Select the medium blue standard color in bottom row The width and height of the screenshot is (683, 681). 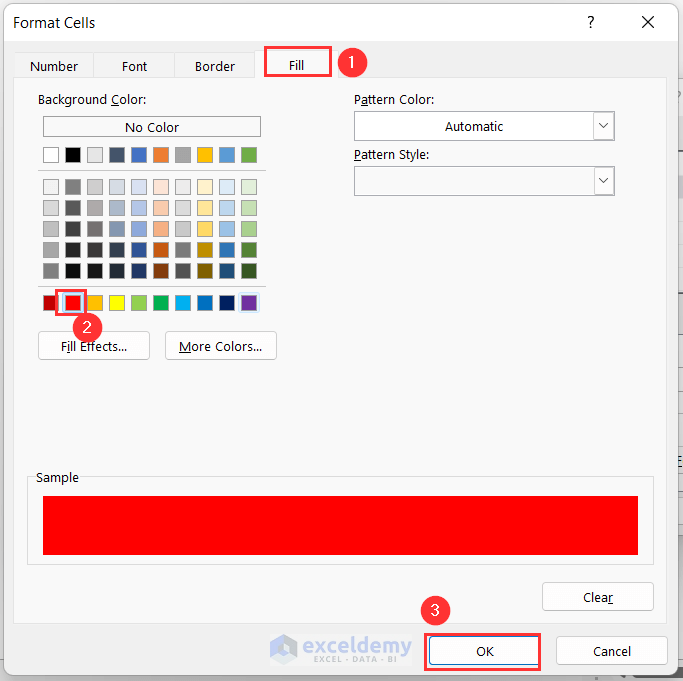point(205,302)
